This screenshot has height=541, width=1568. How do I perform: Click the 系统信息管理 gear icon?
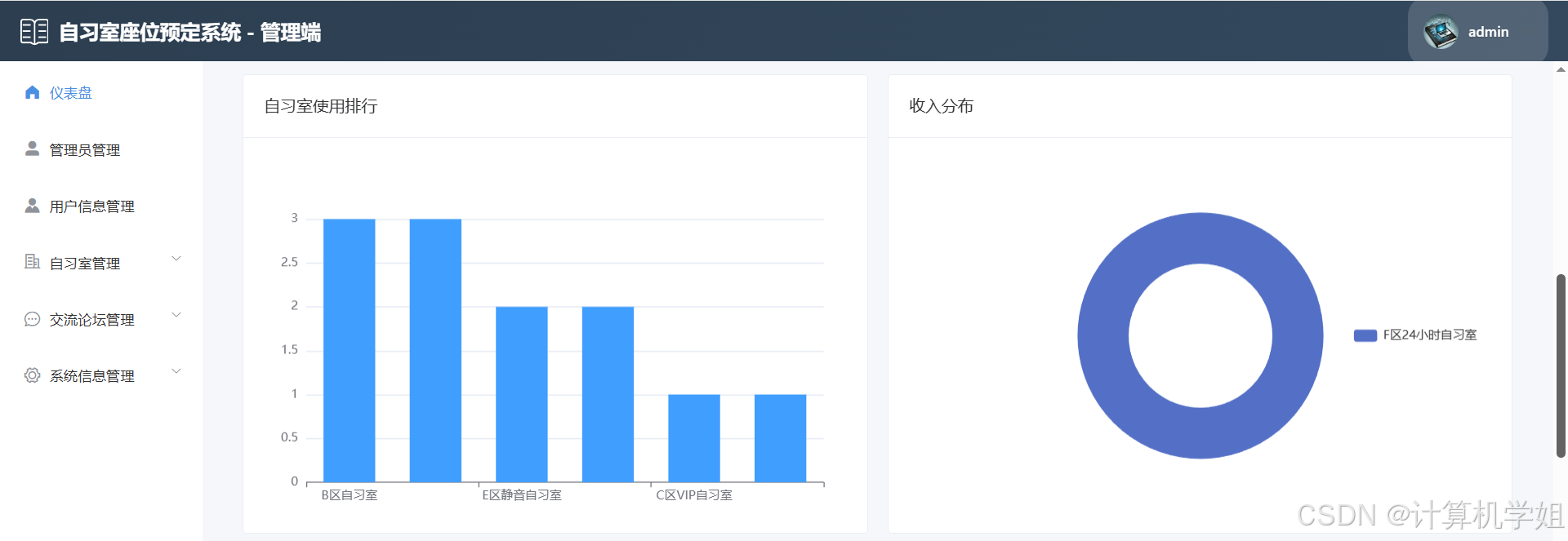click(x=33, y=375)
